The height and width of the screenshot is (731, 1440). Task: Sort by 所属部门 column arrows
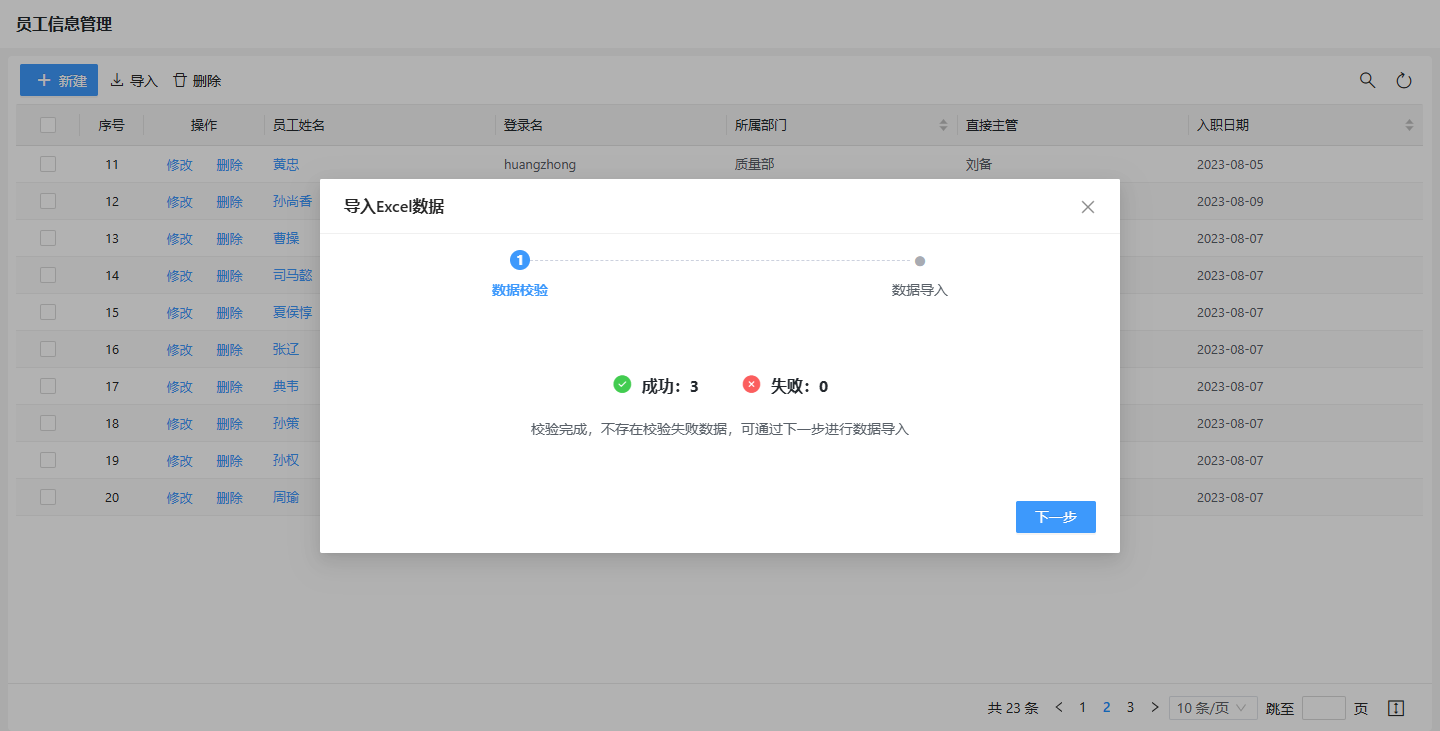(x=942, y=125)
